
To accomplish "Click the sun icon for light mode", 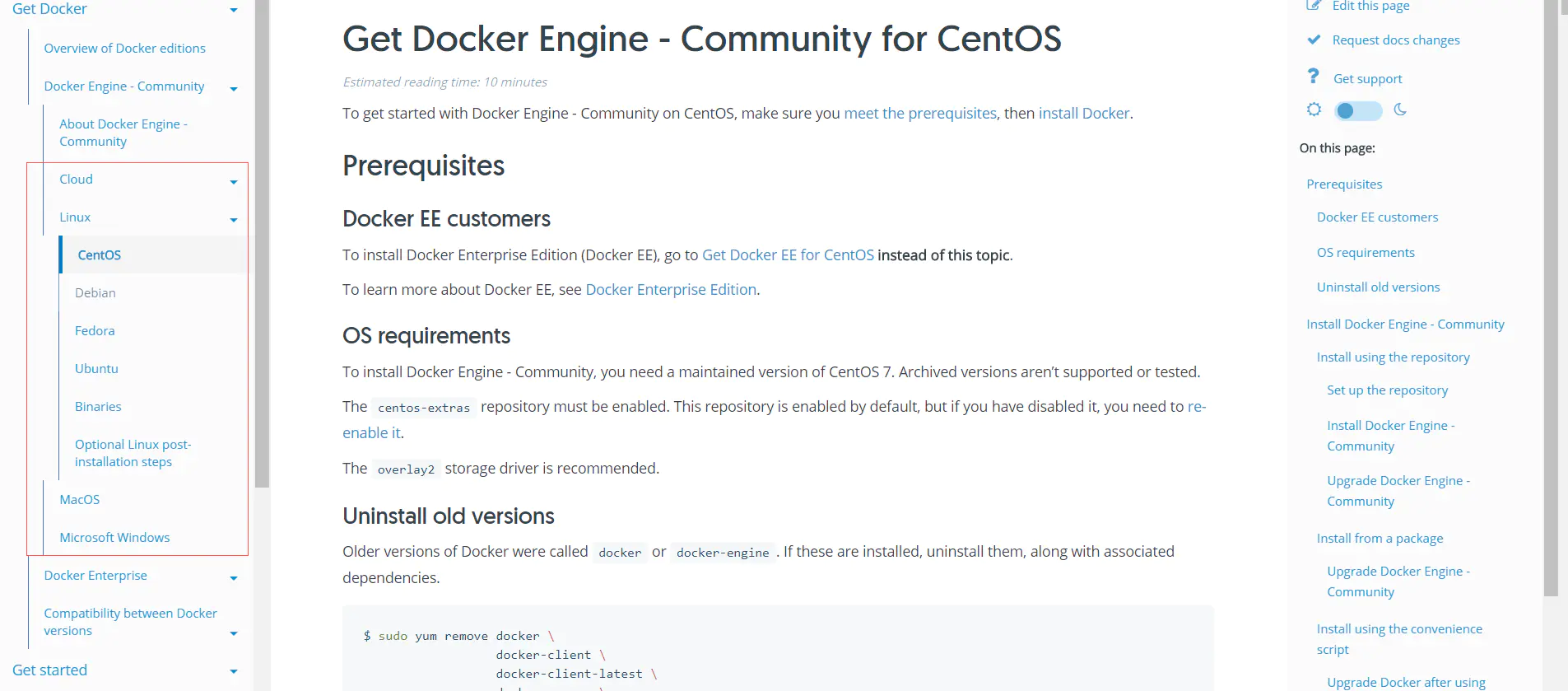I will coord(1314,110).
